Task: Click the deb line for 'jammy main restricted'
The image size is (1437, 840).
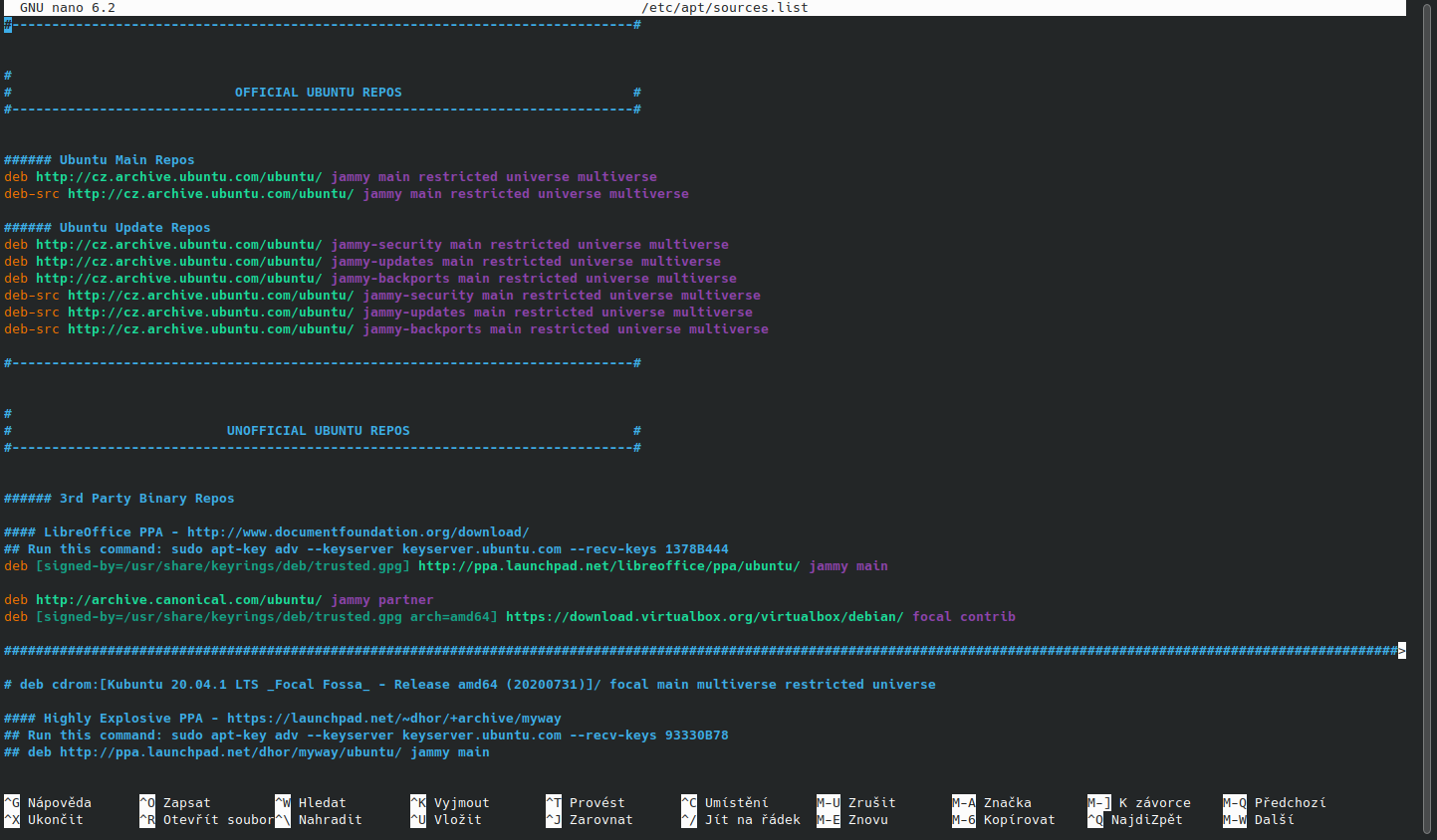Action: click(x=331, y=177)
